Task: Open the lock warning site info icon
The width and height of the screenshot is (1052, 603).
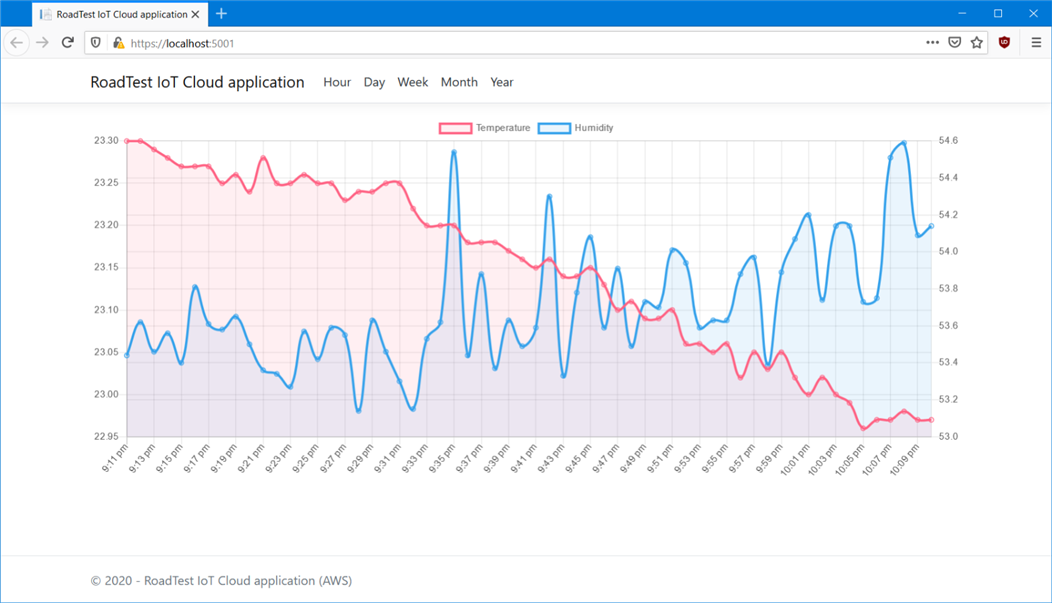Action: click(x=118, y=43)
